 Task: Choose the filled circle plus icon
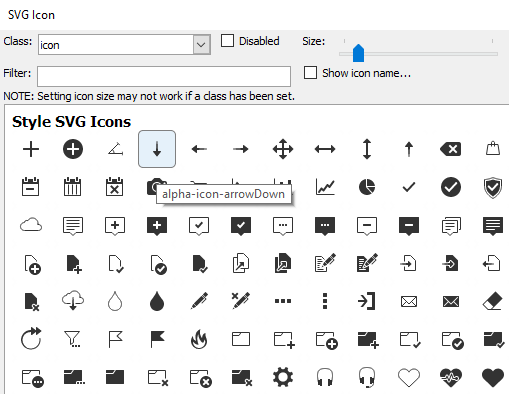[73, 149]
